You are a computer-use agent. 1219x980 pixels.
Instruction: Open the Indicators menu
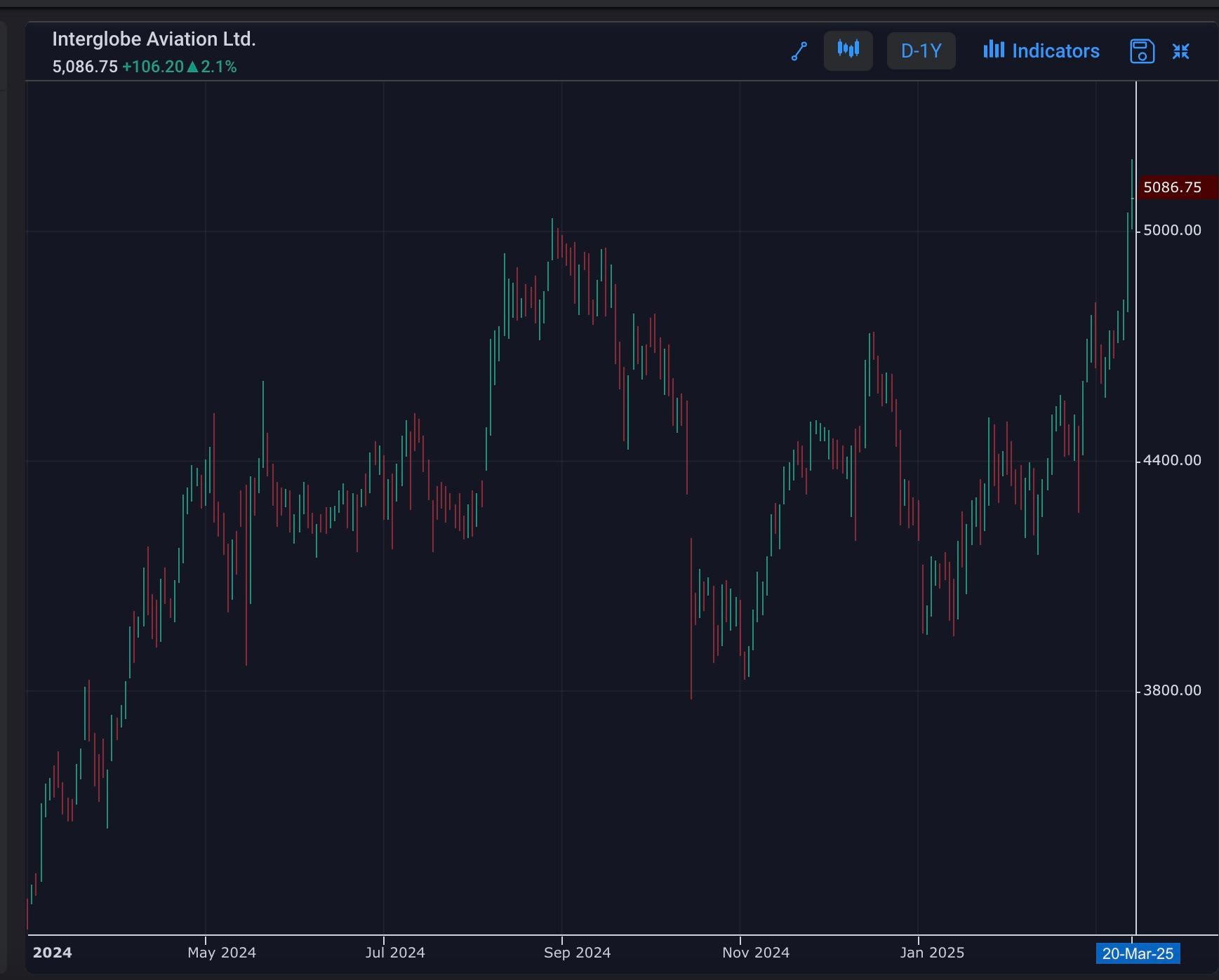pyautogui.click(x=1041, y=51)
